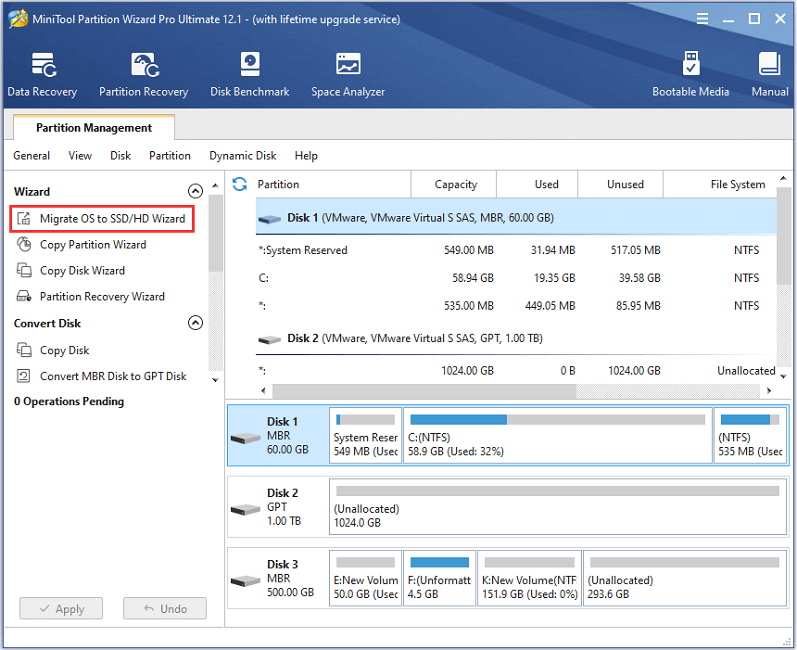Screen dimensions: 797x650
Task: Open the Dynamic Disk menu
Action: pos(242,156)
